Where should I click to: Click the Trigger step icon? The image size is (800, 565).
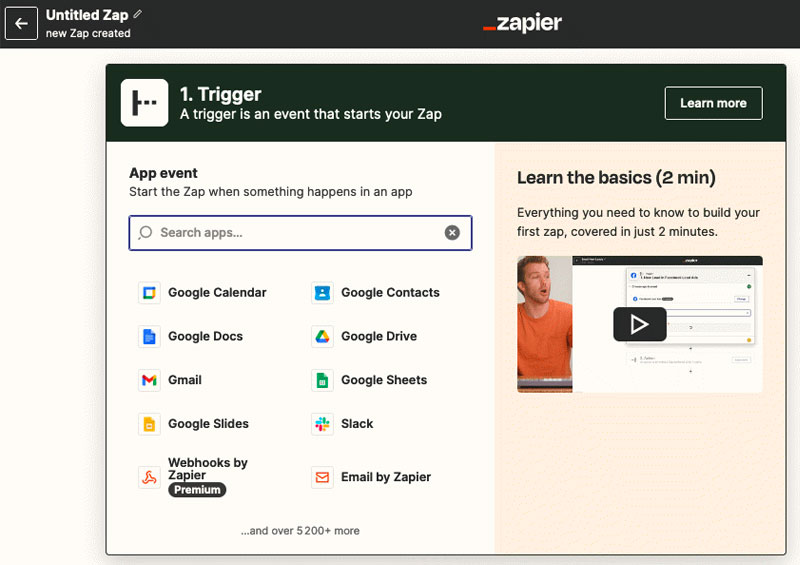coord(144,103)
